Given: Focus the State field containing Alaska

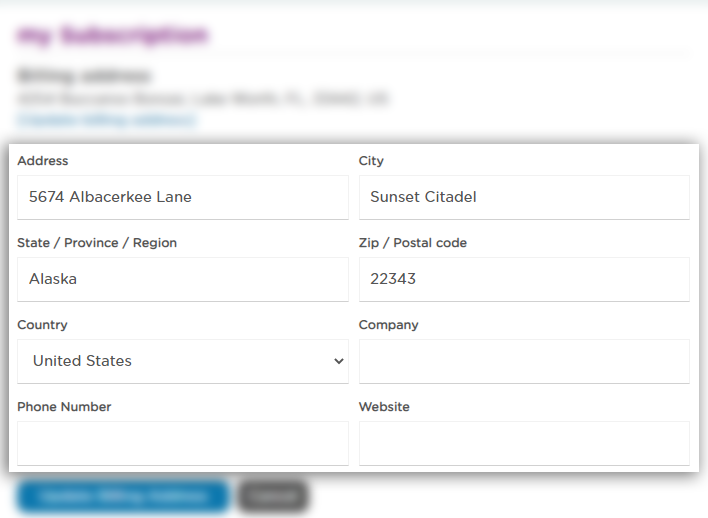Looking at the screenshot, I should pyautogui.click(x=182, y=280).
